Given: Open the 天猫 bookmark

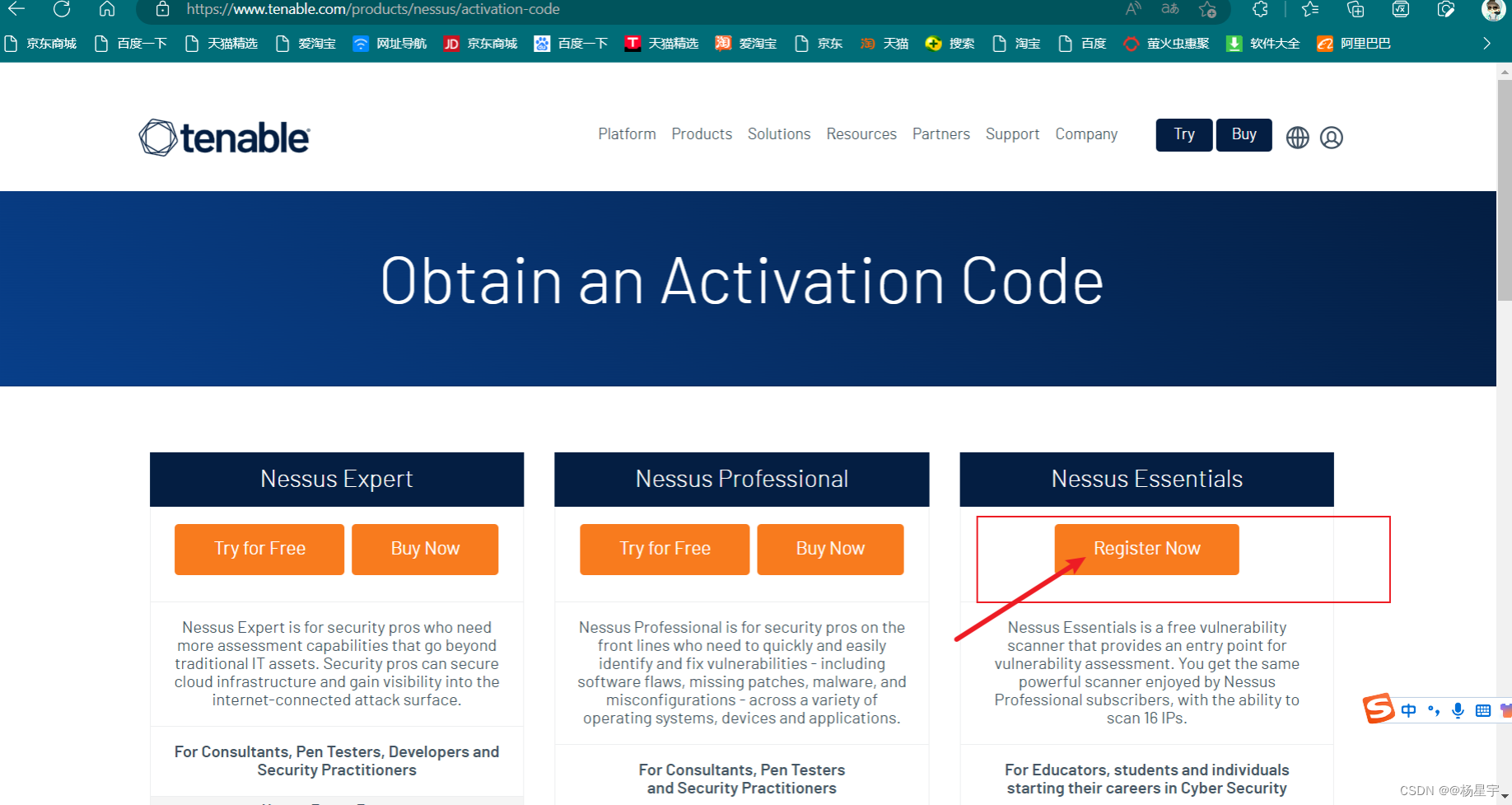Looking at the screenshot, I should [884, 44].
